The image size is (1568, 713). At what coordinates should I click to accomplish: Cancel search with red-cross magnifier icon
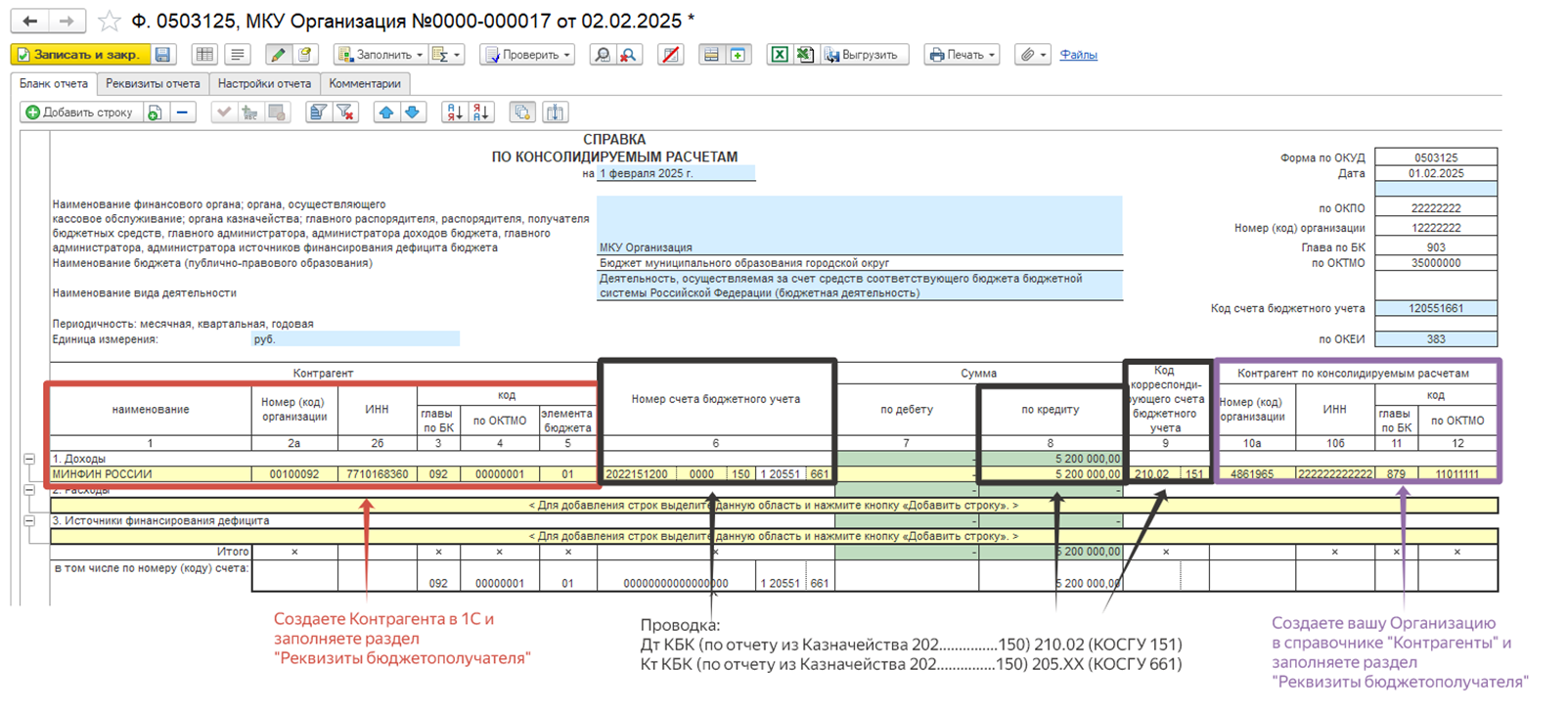[628, 55]
